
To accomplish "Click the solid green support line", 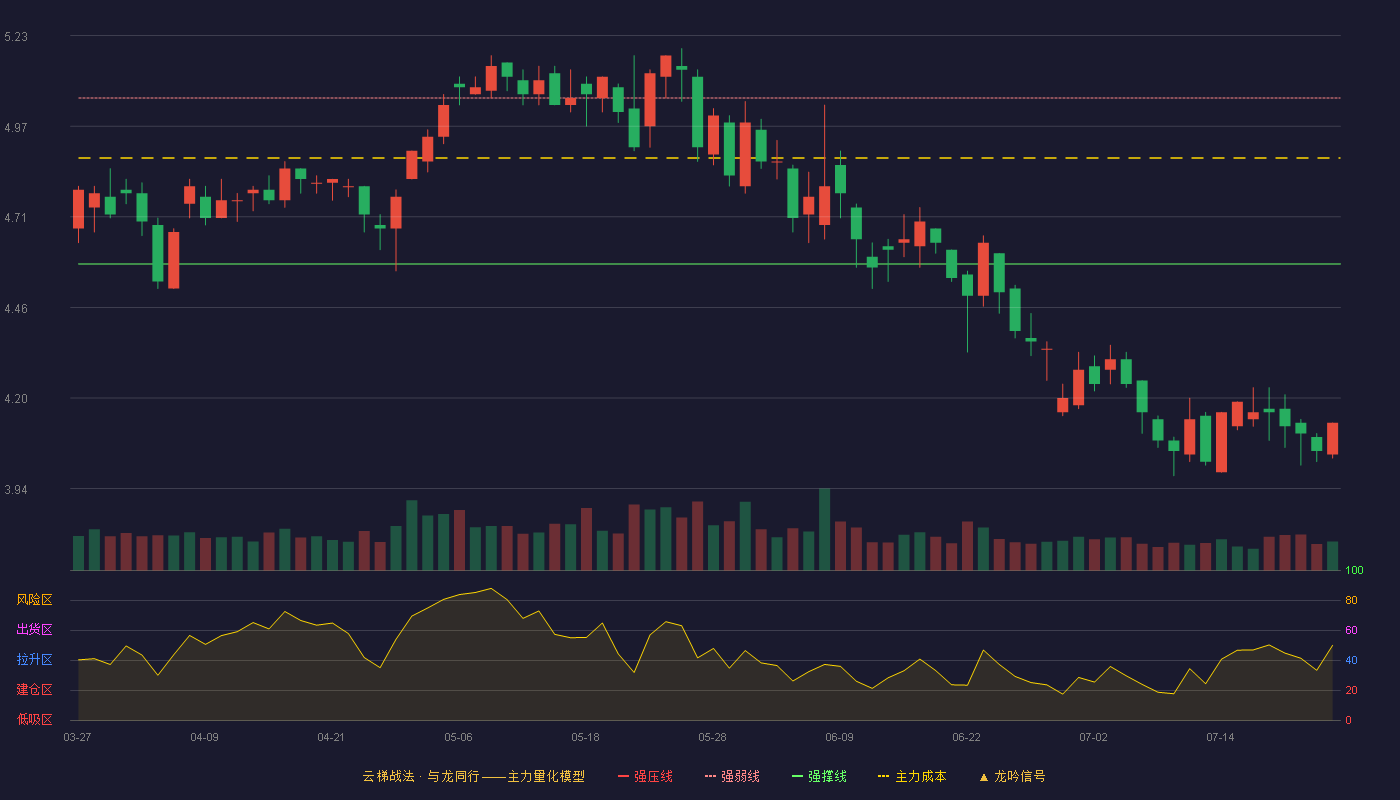I will pos(709,264).
